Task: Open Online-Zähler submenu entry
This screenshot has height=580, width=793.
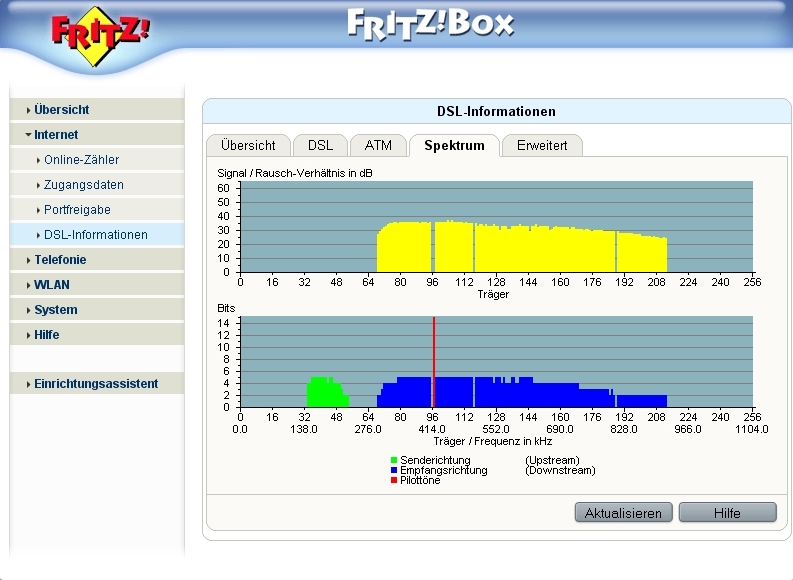Action: point(97,160)
